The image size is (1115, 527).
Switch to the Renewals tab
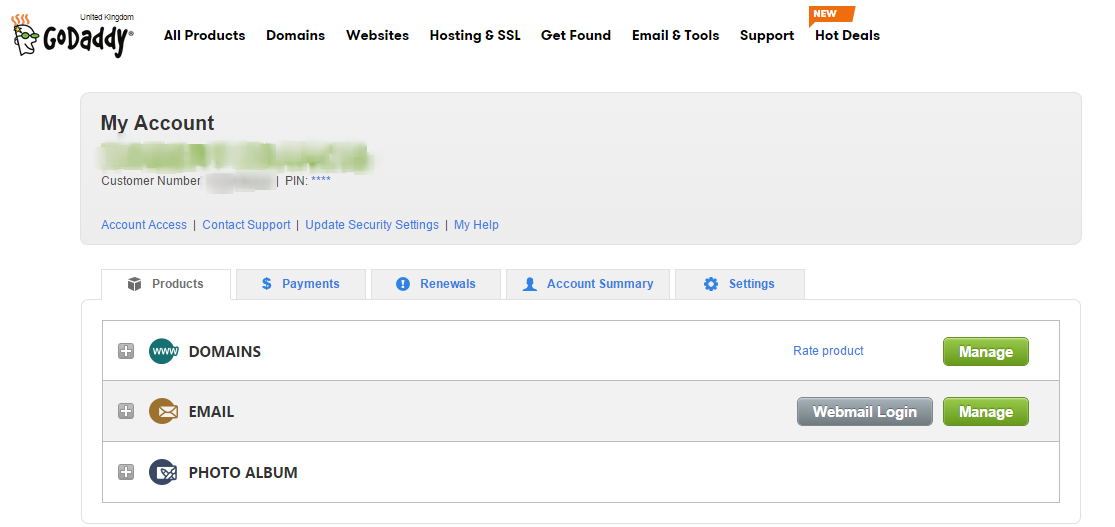(437, 284)
